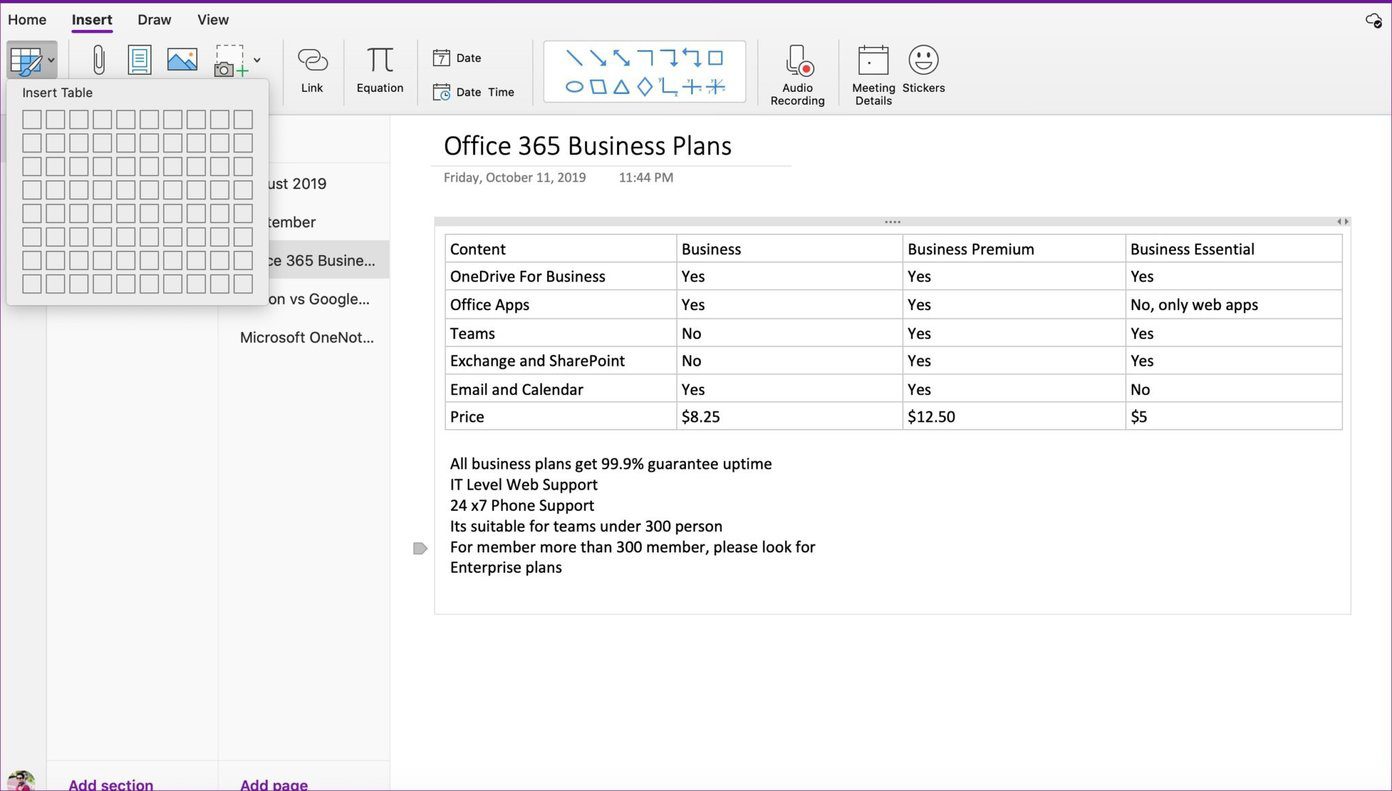Viewport: 1392px width, 791px height.
Task: Click the 'Business Premium' header cell
Action: tap(1014, 249)
